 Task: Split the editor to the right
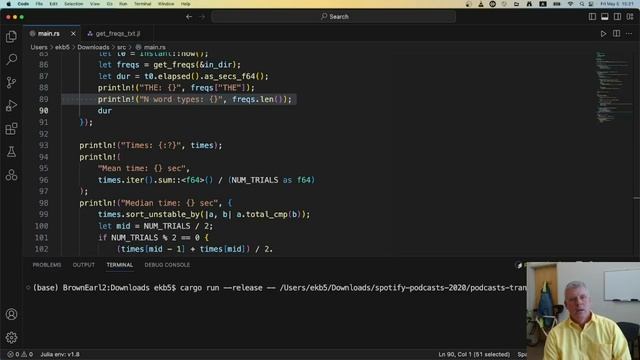point(616,33)
